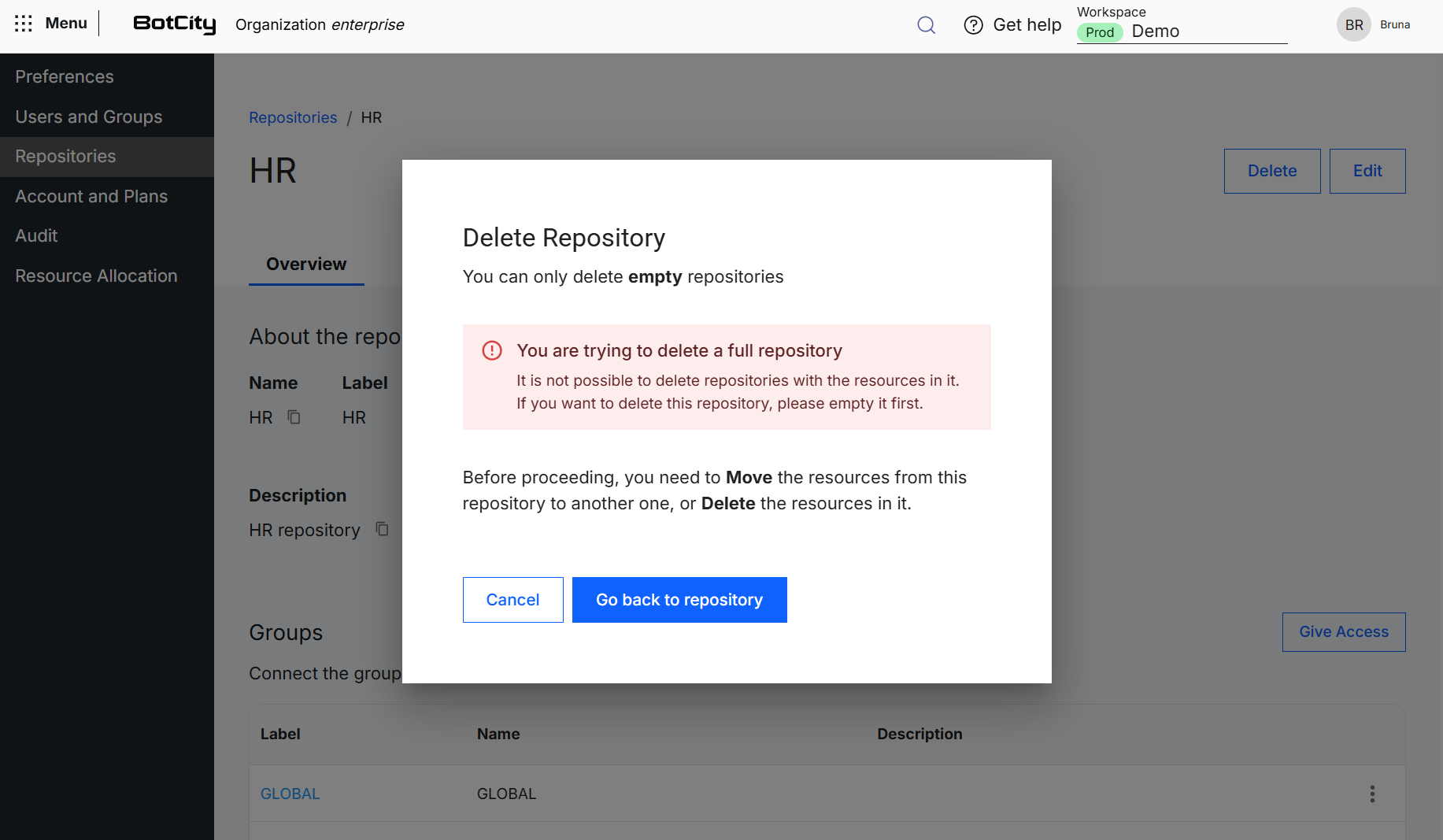
Task: Open the apps grid Menu icon
Action: coord(24,24)
